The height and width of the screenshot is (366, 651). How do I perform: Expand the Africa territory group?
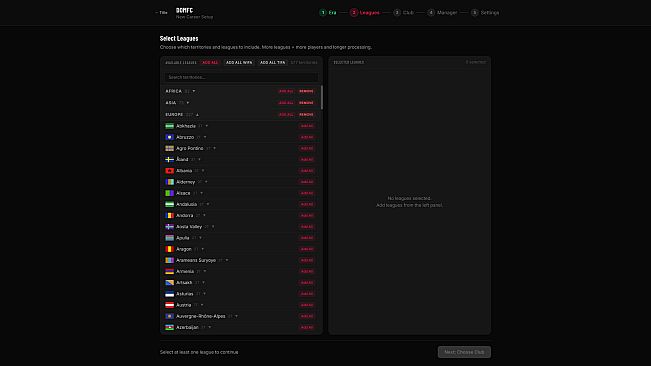click(193, 91)
